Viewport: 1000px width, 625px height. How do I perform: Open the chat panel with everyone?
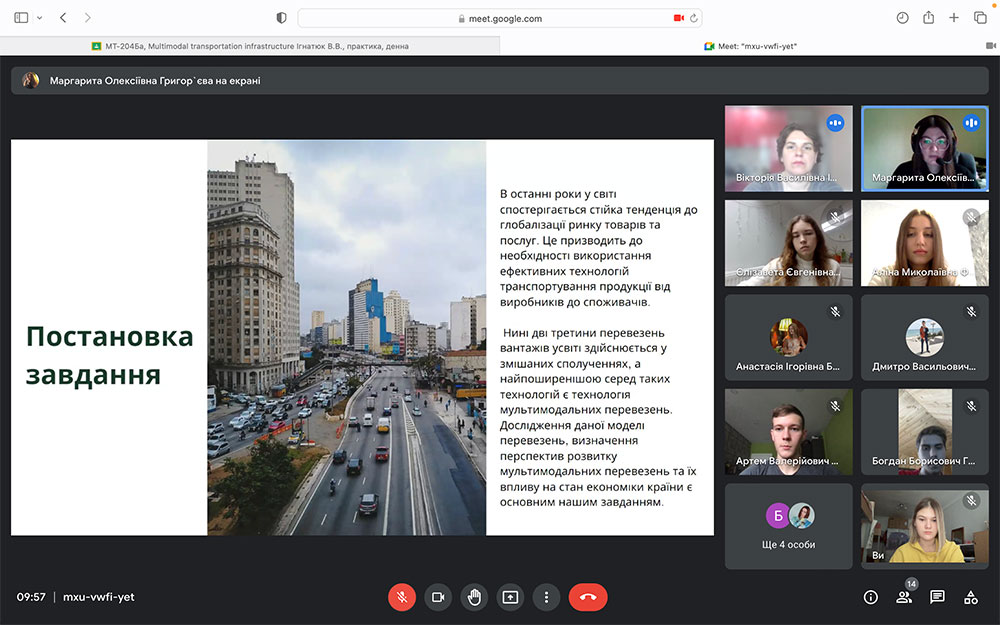937,597
